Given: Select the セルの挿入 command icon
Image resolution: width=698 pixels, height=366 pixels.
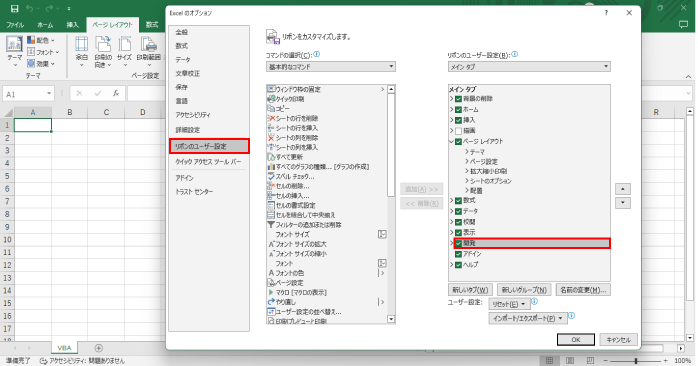Looking at the screenshot, I should tap(271, 195).
